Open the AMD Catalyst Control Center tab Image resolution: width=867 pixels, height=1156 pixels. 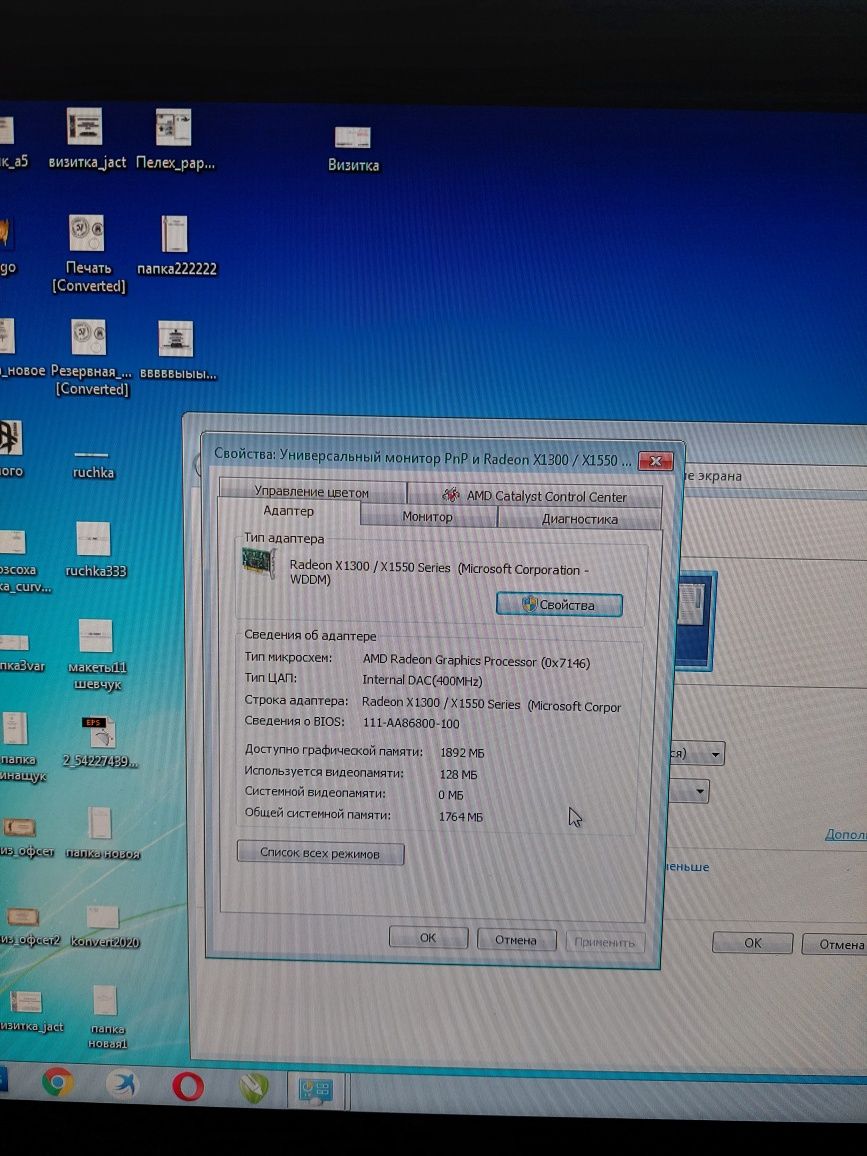(x=535, y=495)
